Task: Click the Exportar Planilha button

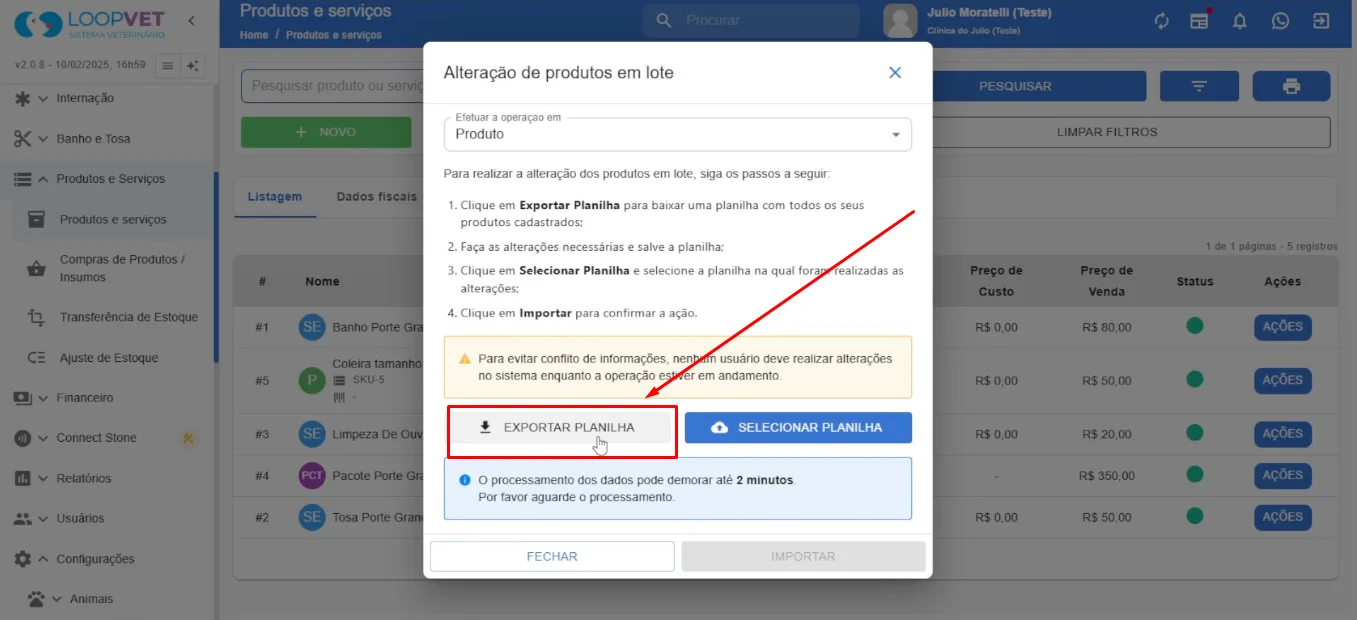Action: (x=559, y=427)
